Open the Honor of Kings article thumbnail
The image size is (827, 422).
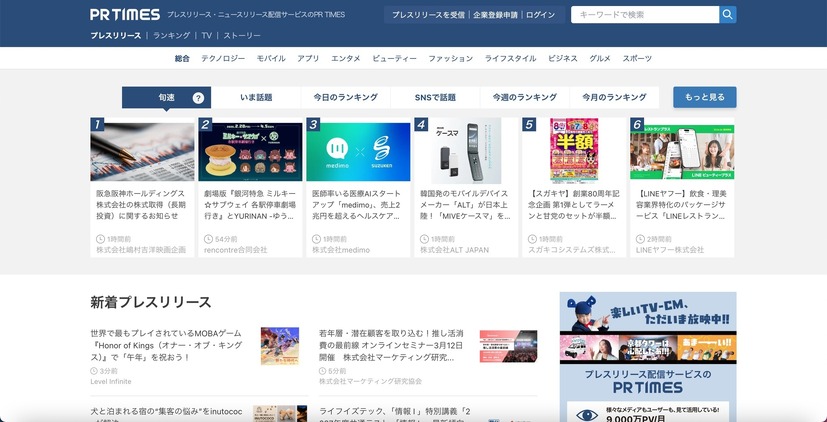280,346
